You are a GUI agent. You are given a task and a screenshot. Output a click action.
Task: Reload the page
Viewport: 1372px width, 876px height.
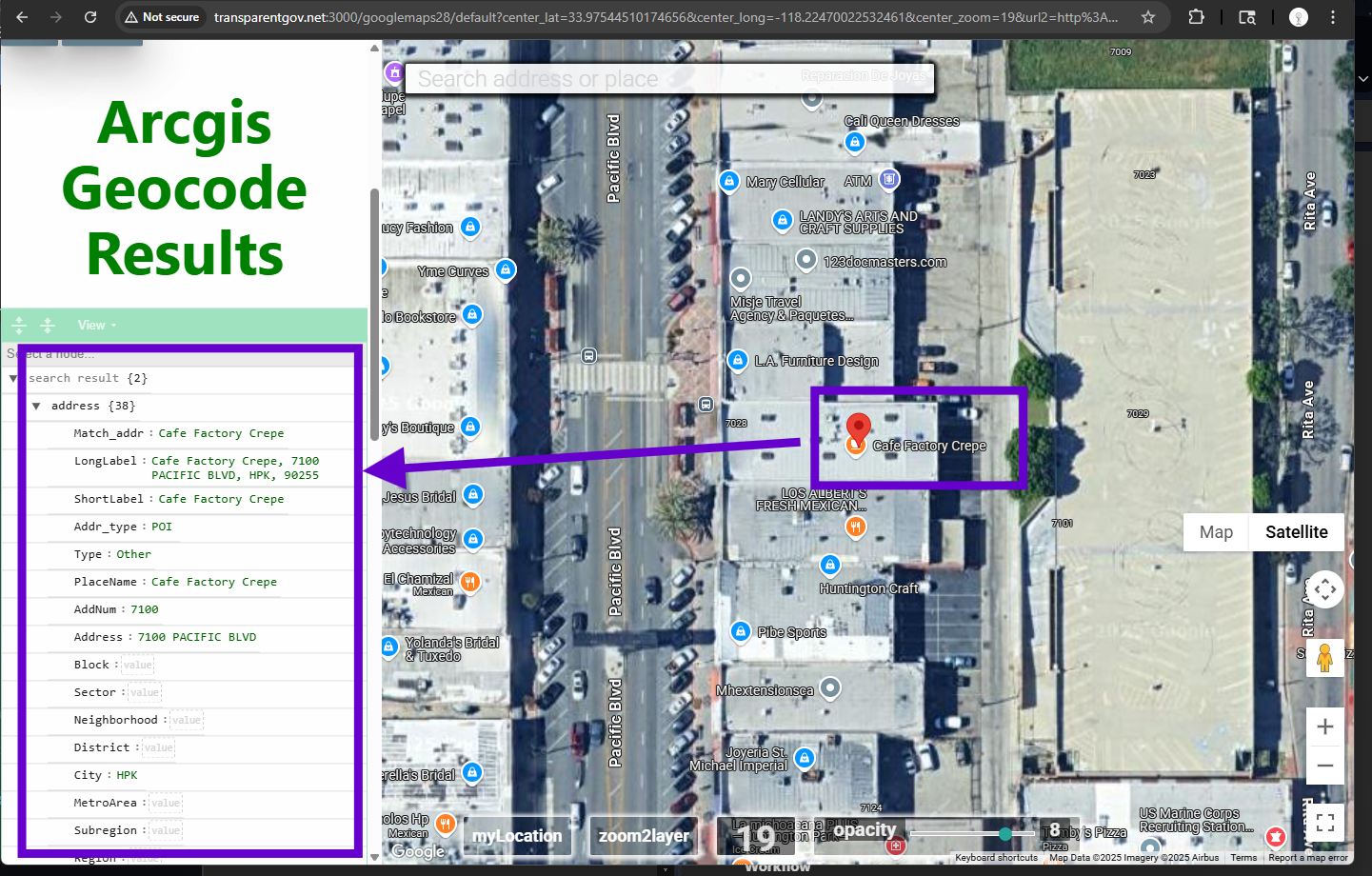coord(90,17)
